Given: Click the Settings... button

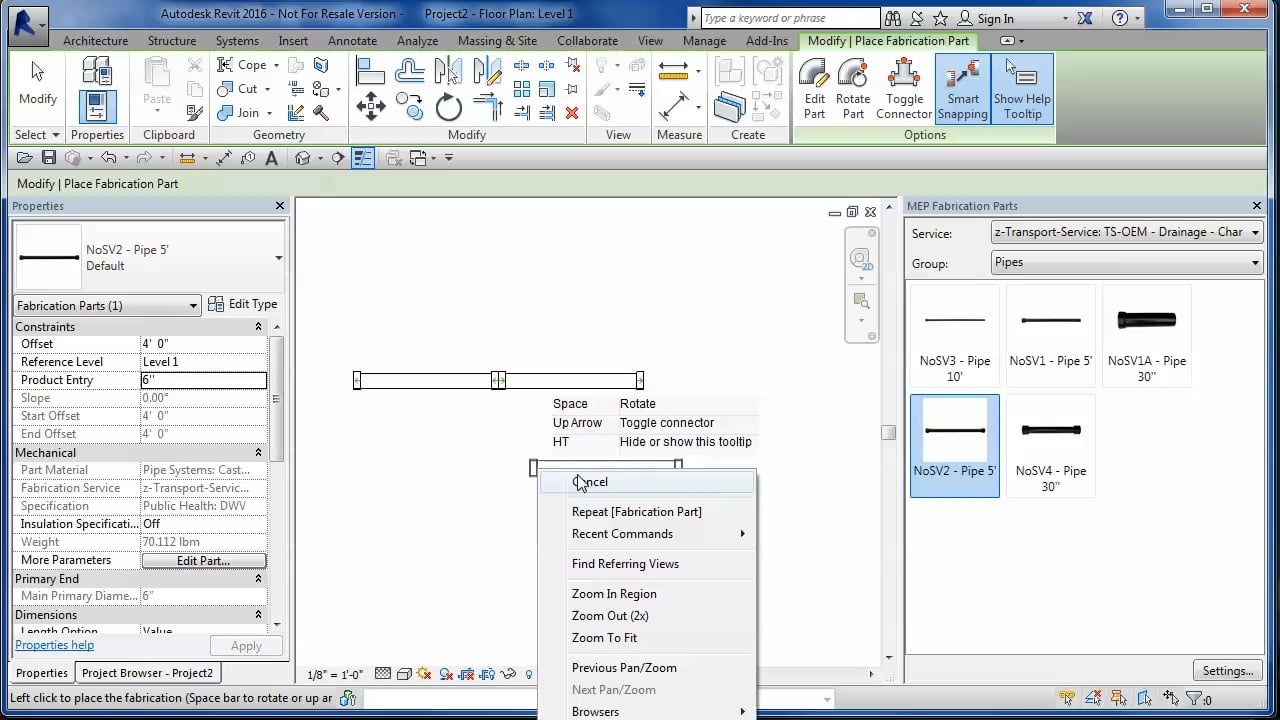Looking at the screenshot, I should pos(1227,671).
